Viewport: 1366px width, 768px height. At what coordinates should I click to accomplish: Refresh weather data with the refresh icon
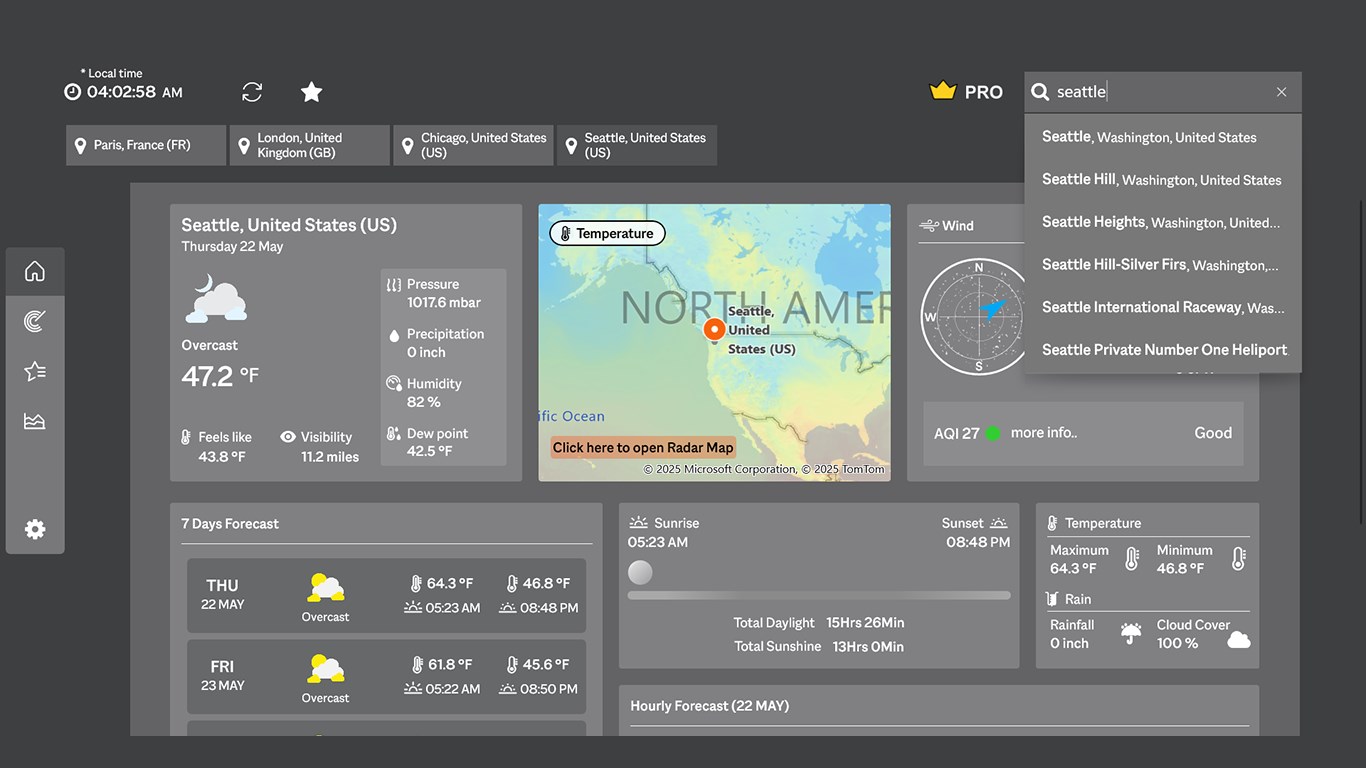pos(251,91)
